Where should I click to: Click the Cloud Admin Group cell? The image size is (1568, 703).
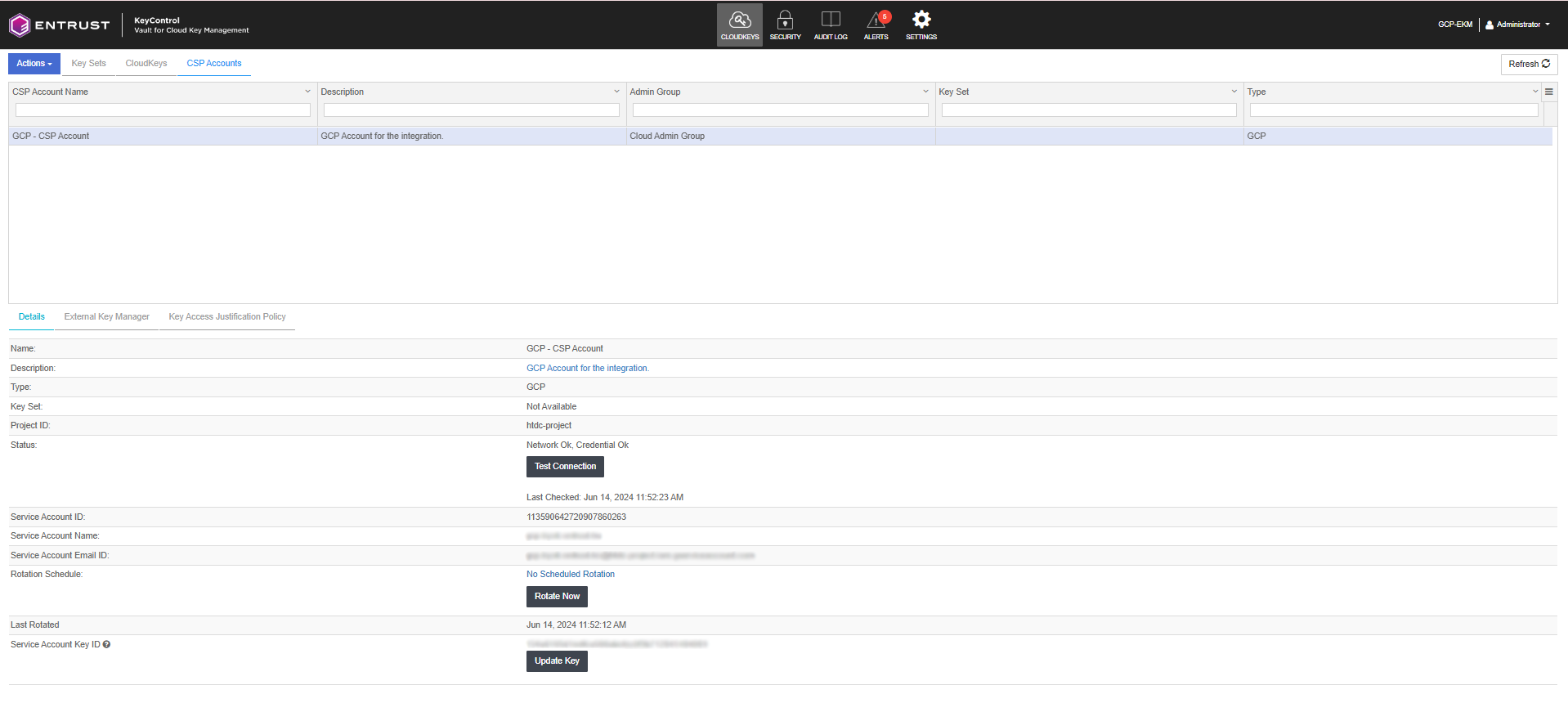point(781,137)
